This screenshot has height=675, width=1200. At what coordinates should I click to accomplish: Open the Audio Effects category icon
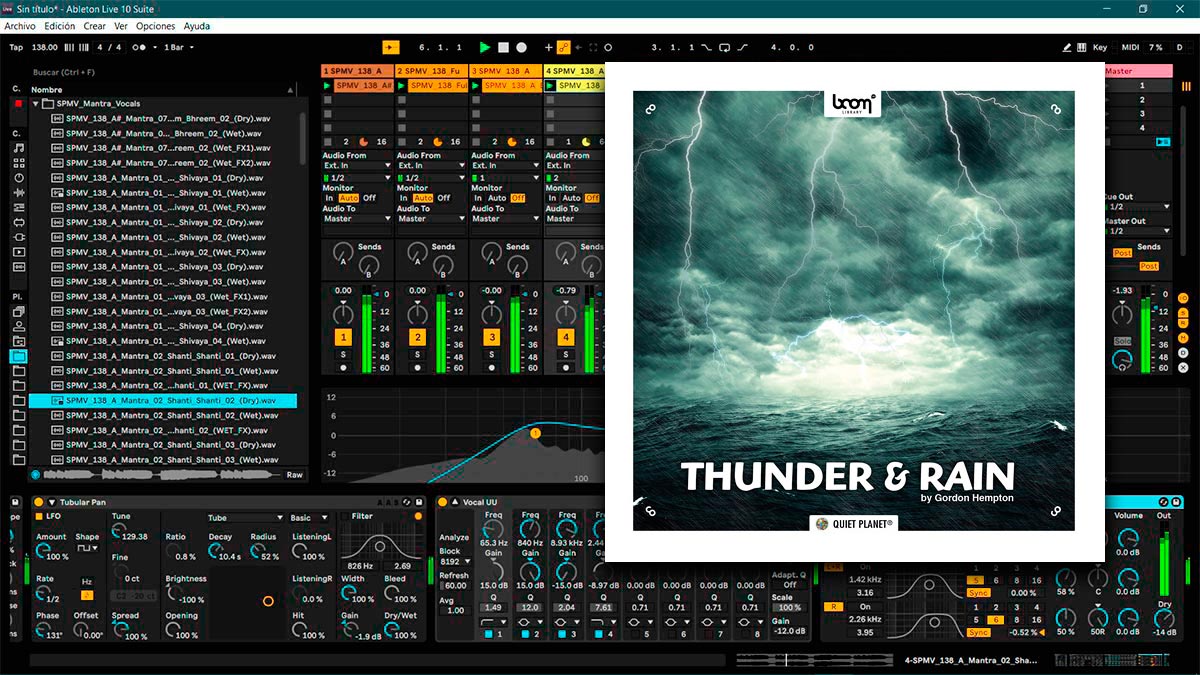coord(19,193)
